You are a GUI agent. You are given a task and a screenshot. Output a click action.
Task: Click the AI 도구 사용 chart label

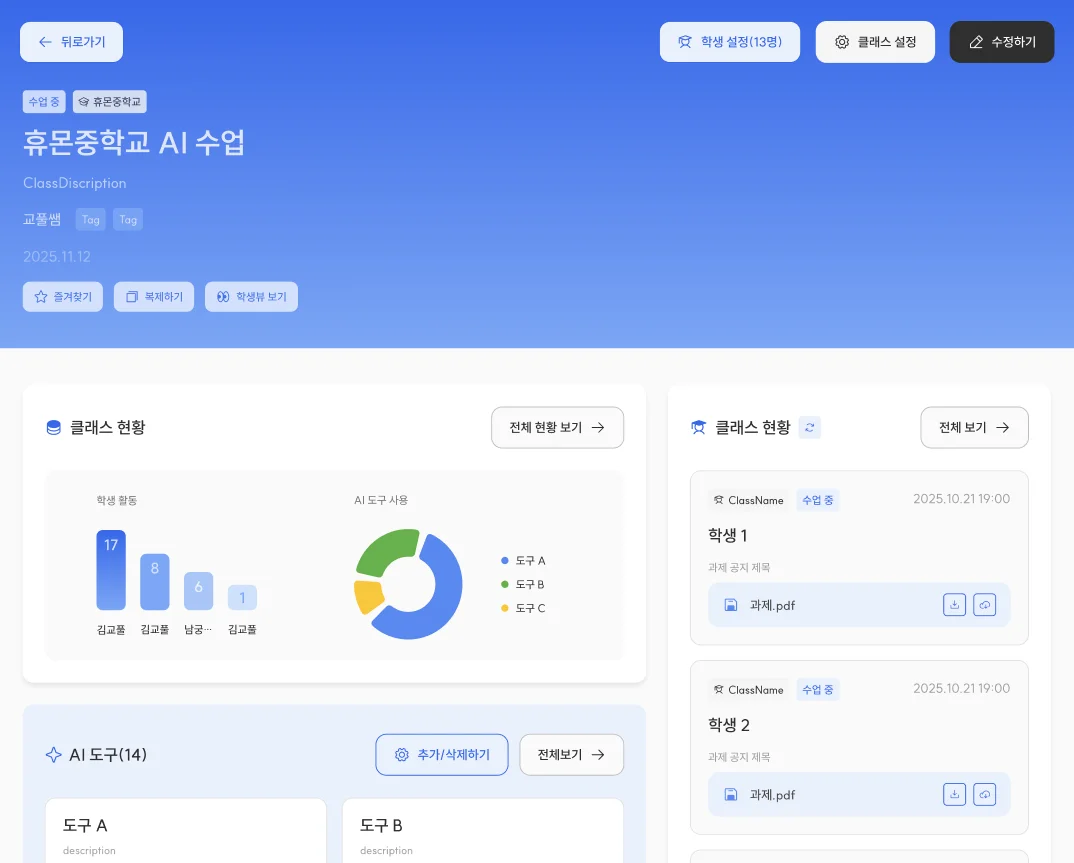pos(381,500)
